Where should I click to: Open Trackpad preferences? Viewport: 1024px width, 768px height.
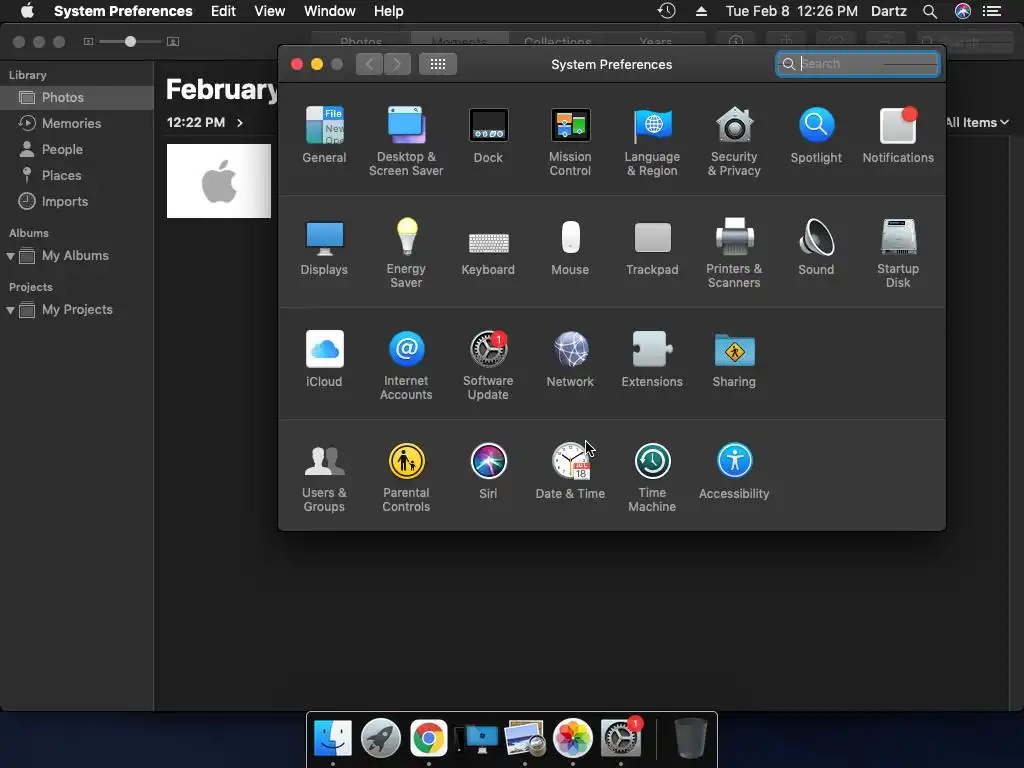[x=652, y=247]
